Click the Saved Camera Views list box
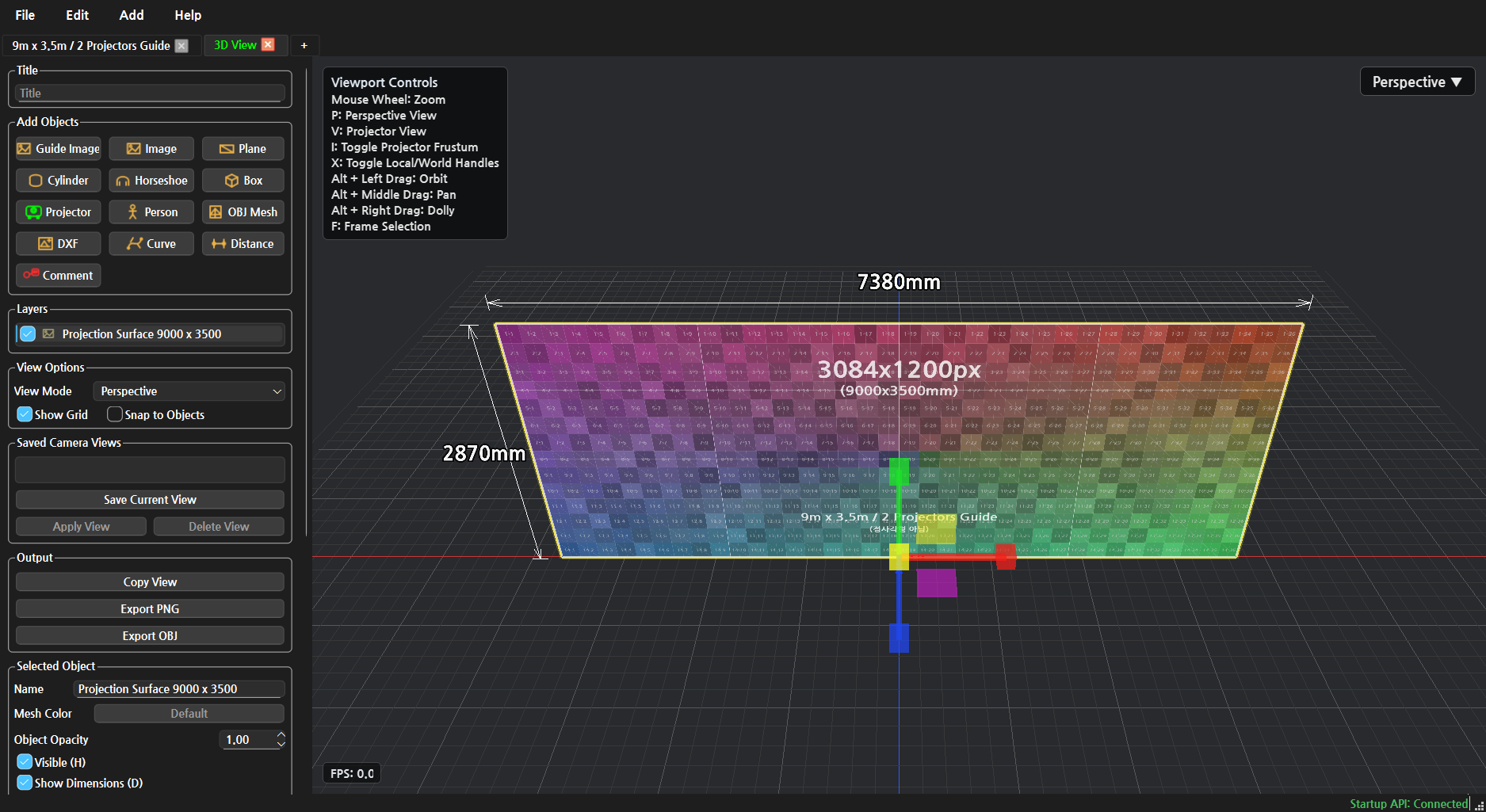This screenshot has height=812, width=1486. [x=150, y=470]
